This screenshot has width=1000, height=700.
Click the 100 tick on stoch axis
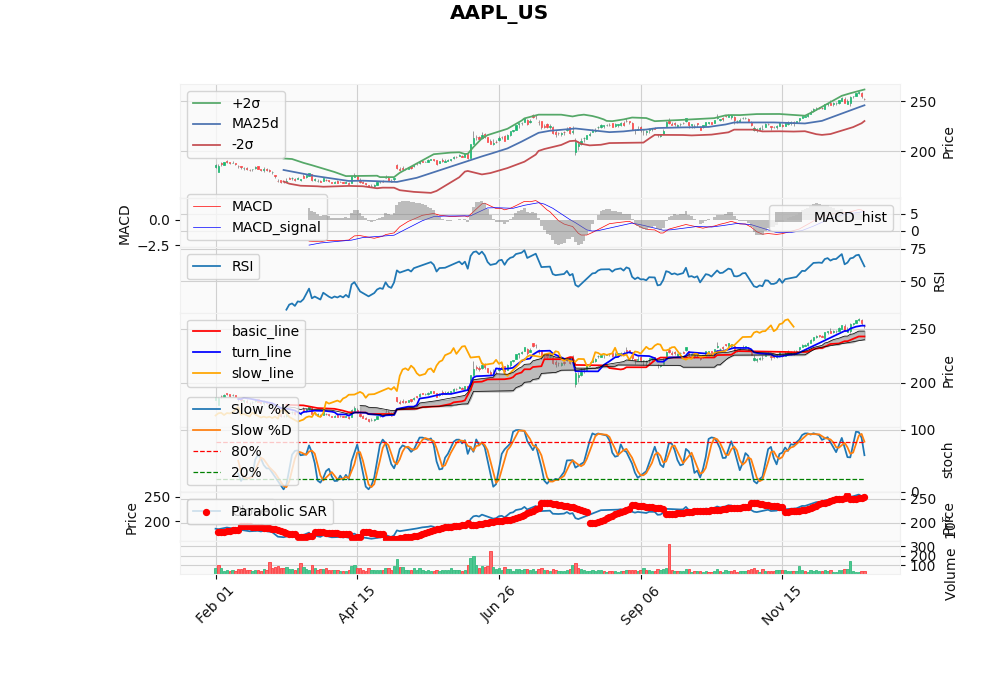coord(923,431)
